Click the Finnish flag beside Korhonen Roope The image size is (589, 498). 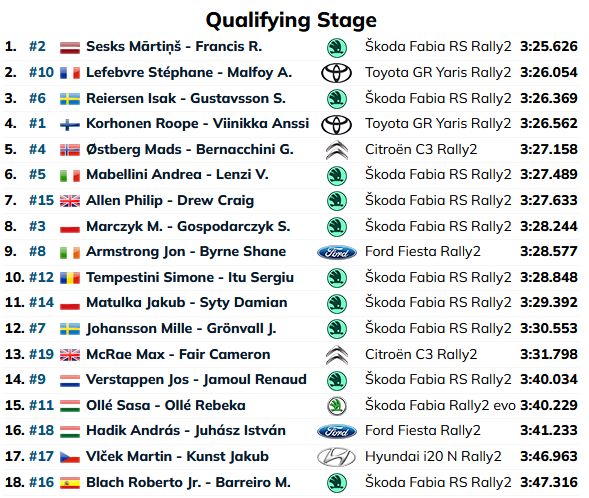pyautogui.click(x=70, y=124)
